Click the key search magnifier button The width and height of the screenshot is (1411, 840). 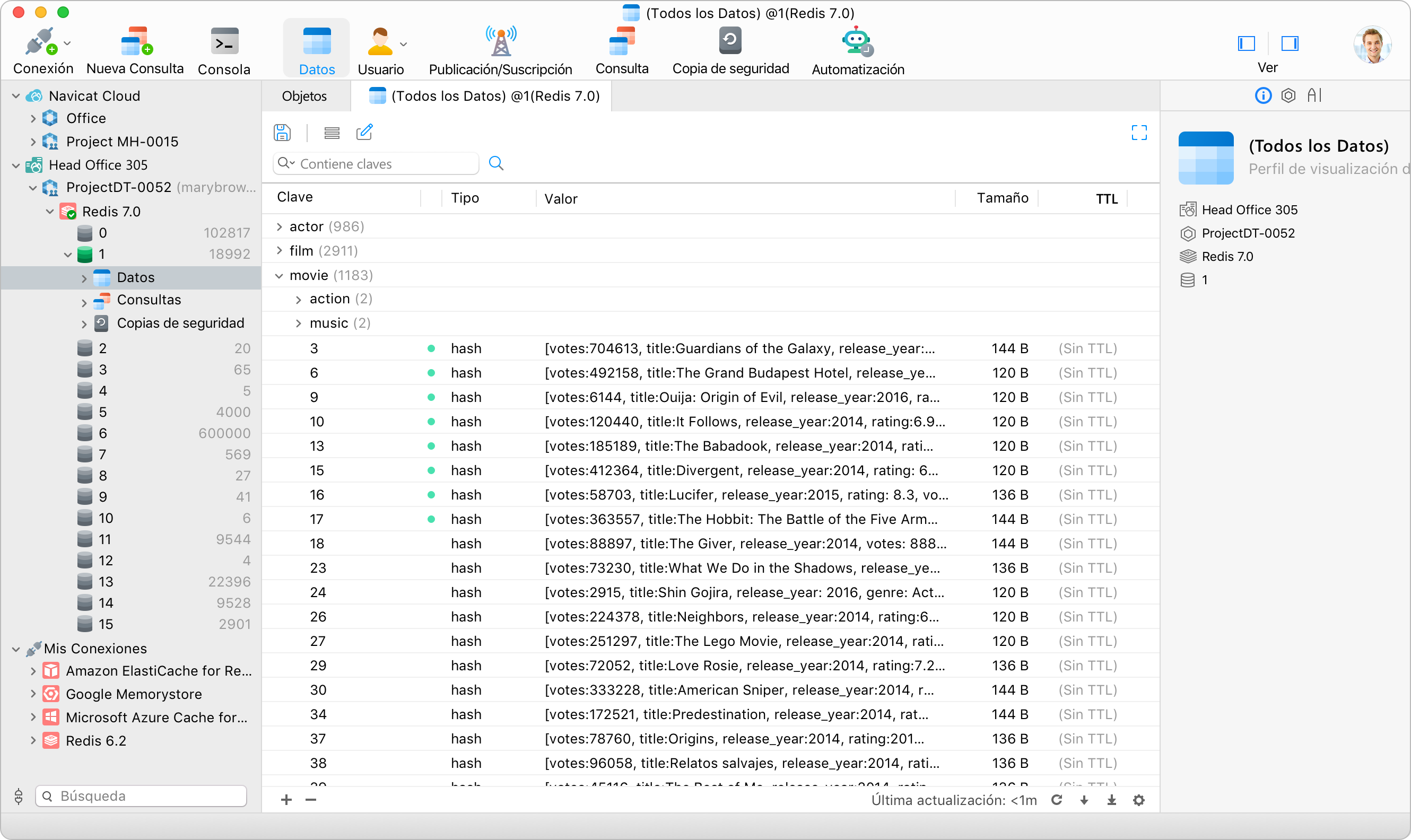coord(496,163)
